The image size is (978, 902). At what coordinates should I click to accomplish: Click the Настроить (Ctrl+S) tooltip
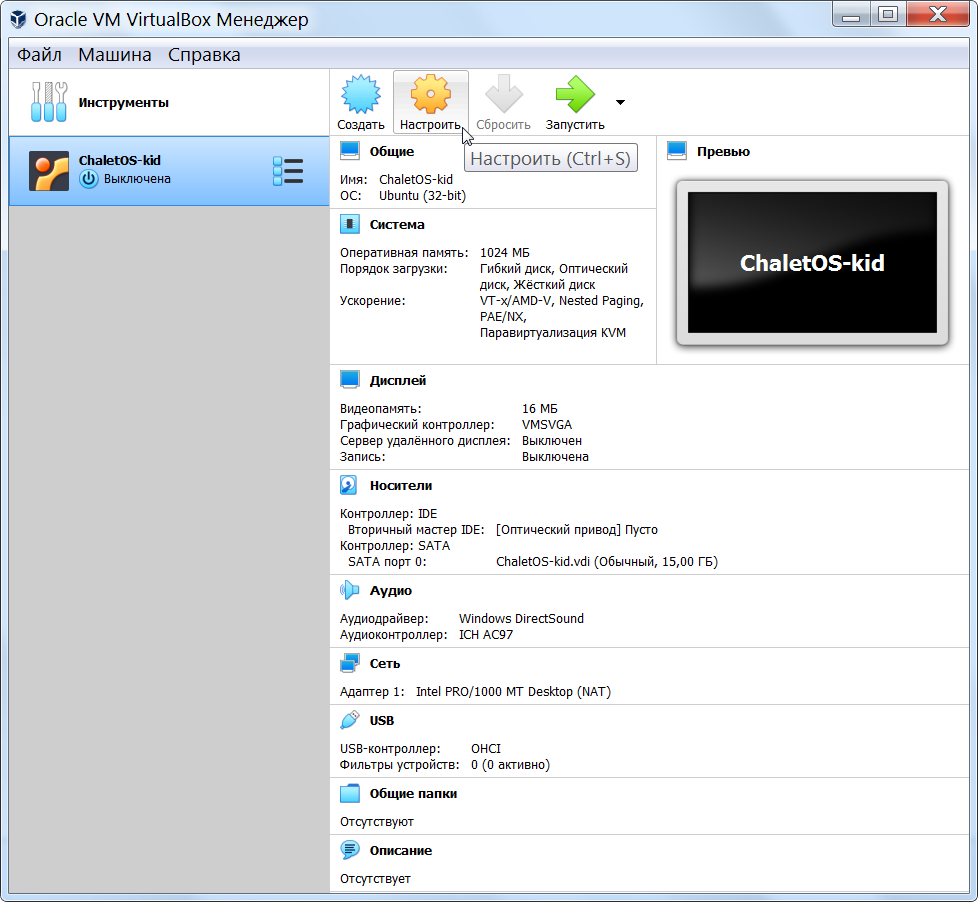(551, 158)
